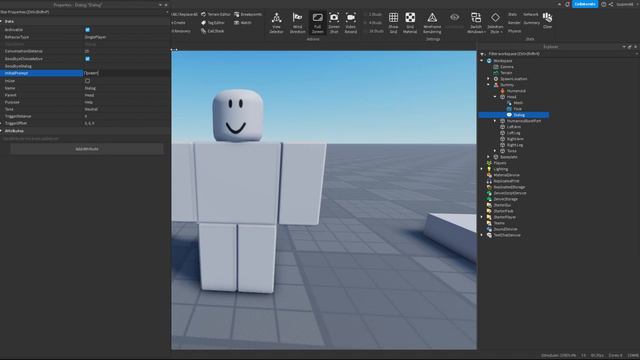
Task: Click the BehaviorType value SinglePlayer
Action: point(95,37)
